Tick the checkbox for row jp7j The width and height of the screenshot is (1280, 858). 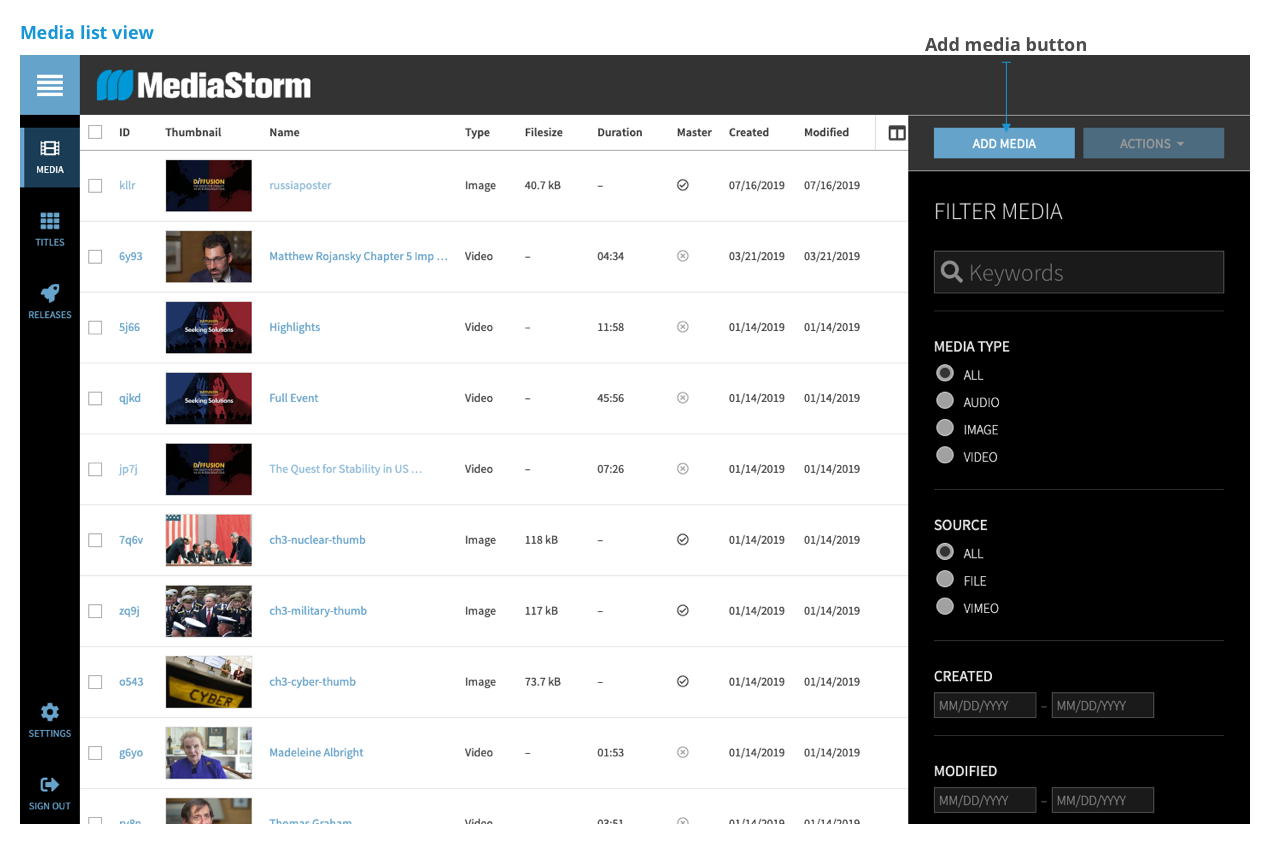click(95, 470)
